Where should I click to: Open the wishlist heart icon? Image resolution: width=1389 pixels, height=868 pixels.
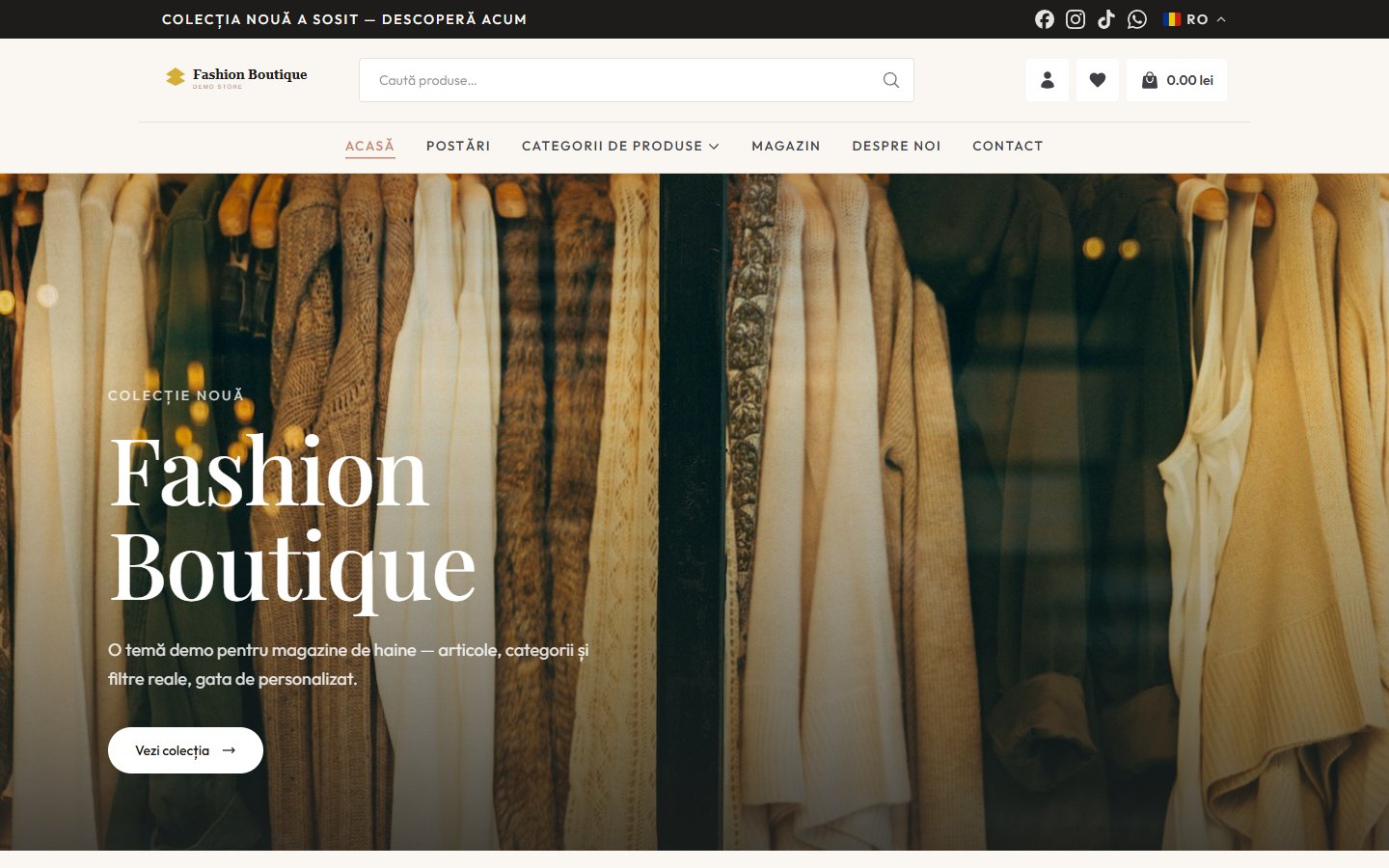coord(1098,80)
